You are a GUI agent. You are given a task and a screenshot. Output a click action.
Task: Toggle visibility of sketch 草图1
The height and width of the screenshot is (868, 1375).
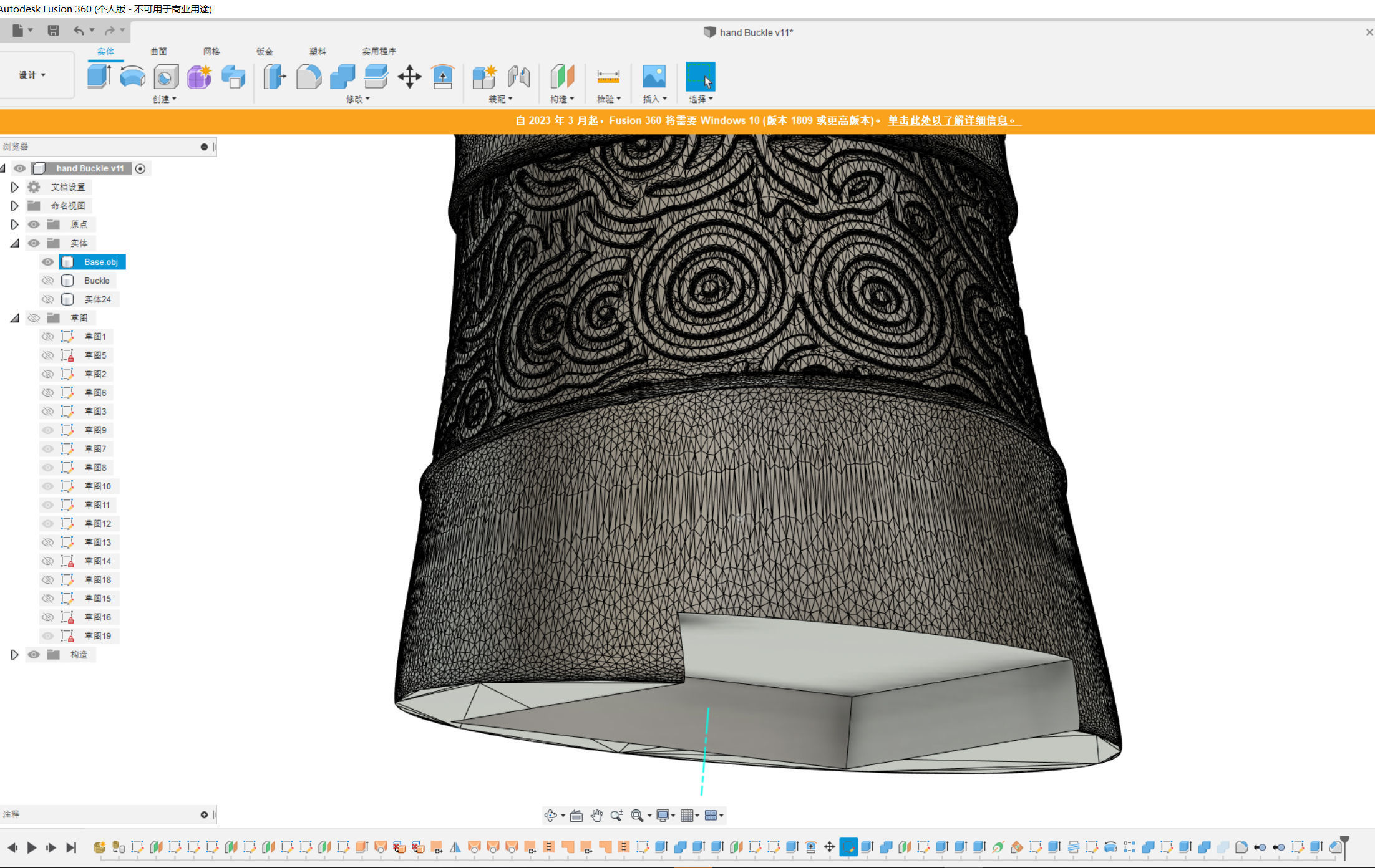(x=47, y=337)
